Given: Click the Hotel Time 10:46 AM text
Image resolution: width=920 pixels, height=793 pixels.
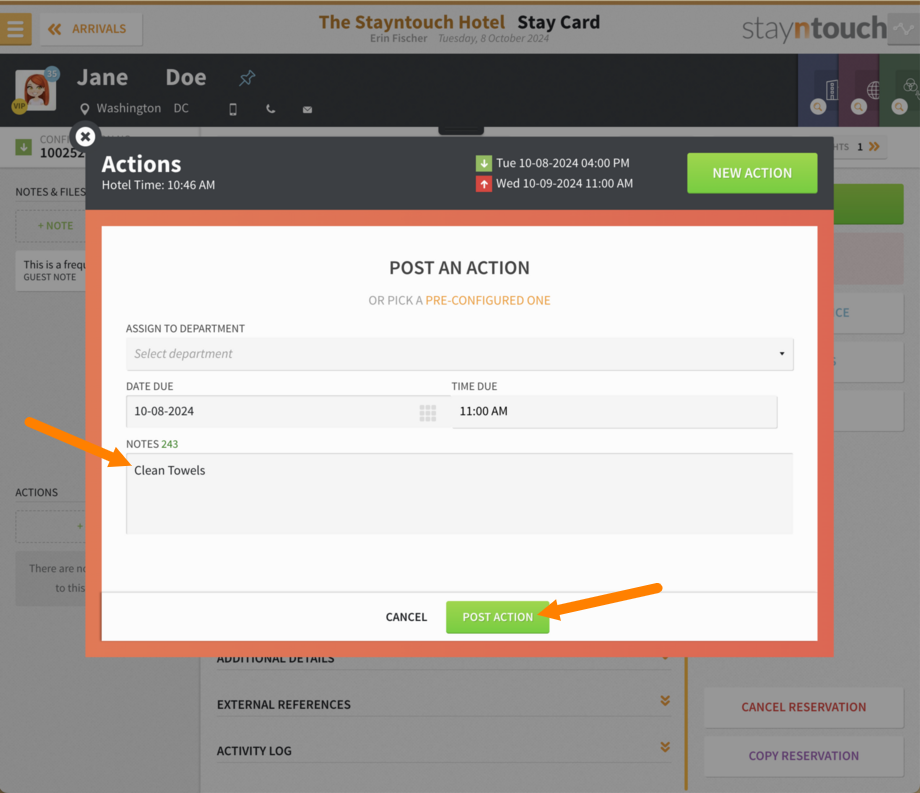Looking at the screenshot, I should [x=158, y=185].
